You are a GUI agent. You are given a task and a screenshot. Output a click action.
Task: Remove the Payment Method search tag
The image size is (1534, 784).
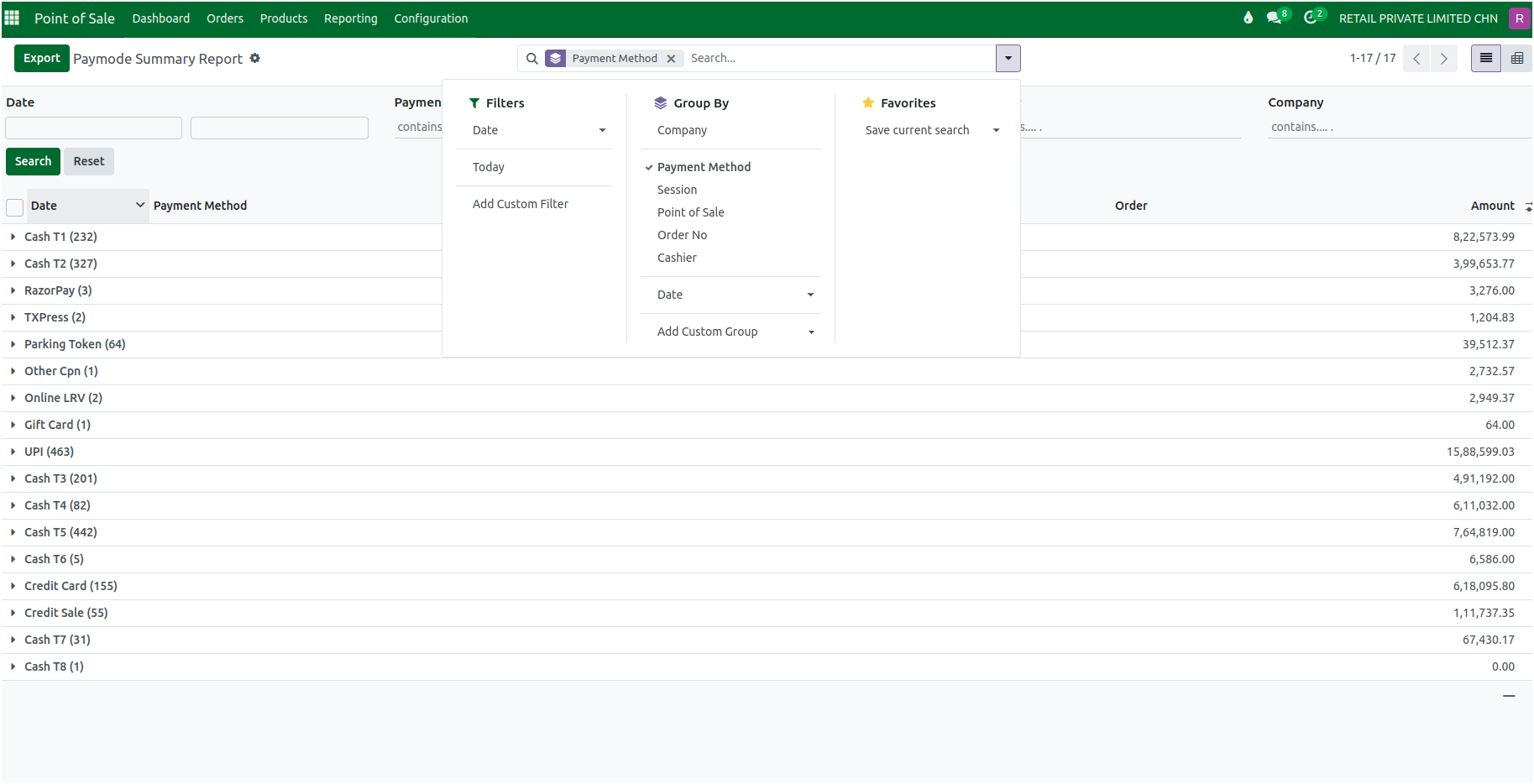(x=672, y=58)
